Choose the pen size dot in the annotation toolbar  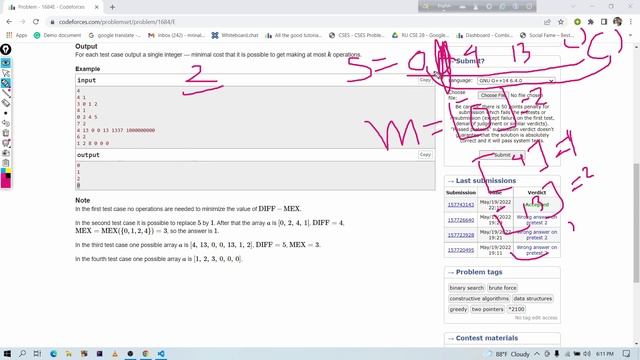click(x=6, y=113)
